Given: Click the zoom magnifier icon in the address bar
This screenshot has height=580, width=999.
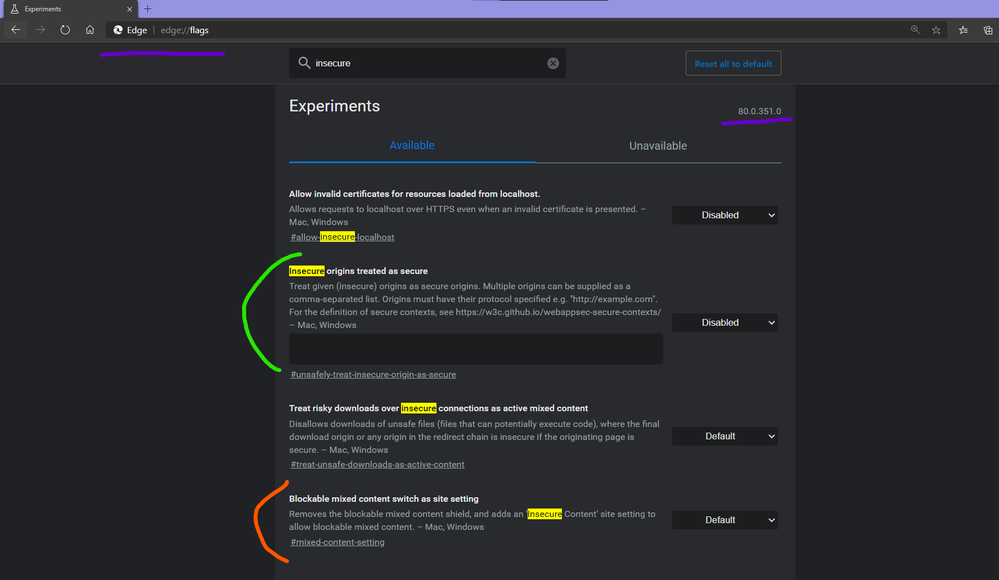Looking at the screenshot, I should pos(916,30).
